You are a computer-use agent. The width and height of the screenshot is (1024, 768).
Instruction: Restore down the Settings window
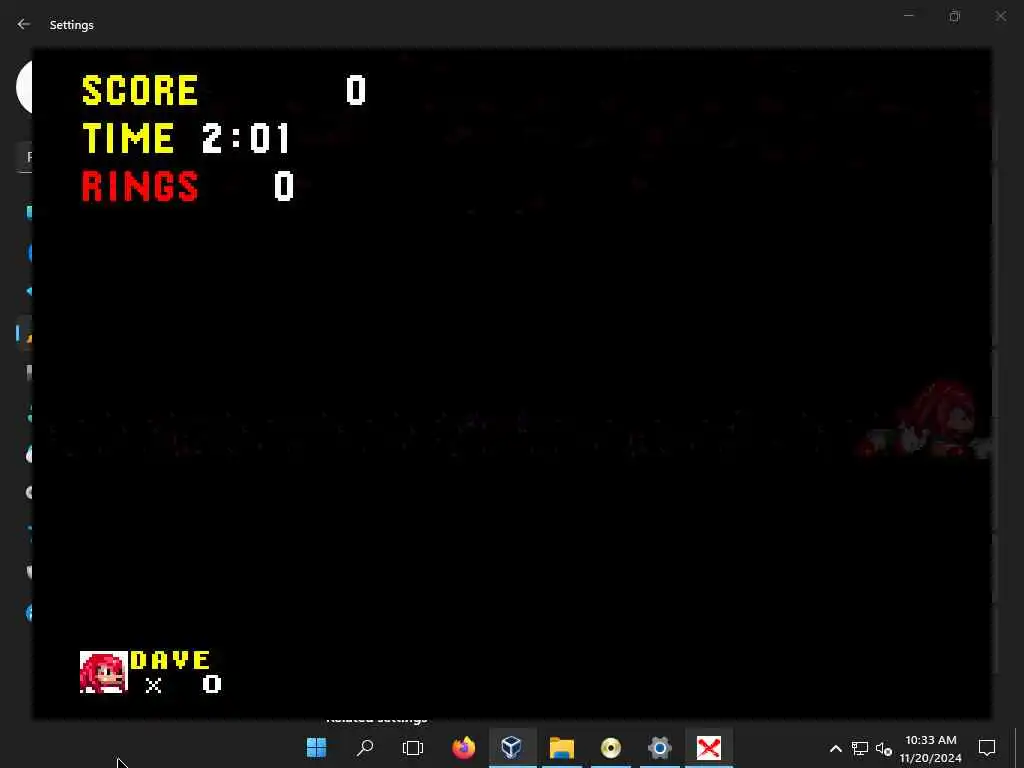954,16
